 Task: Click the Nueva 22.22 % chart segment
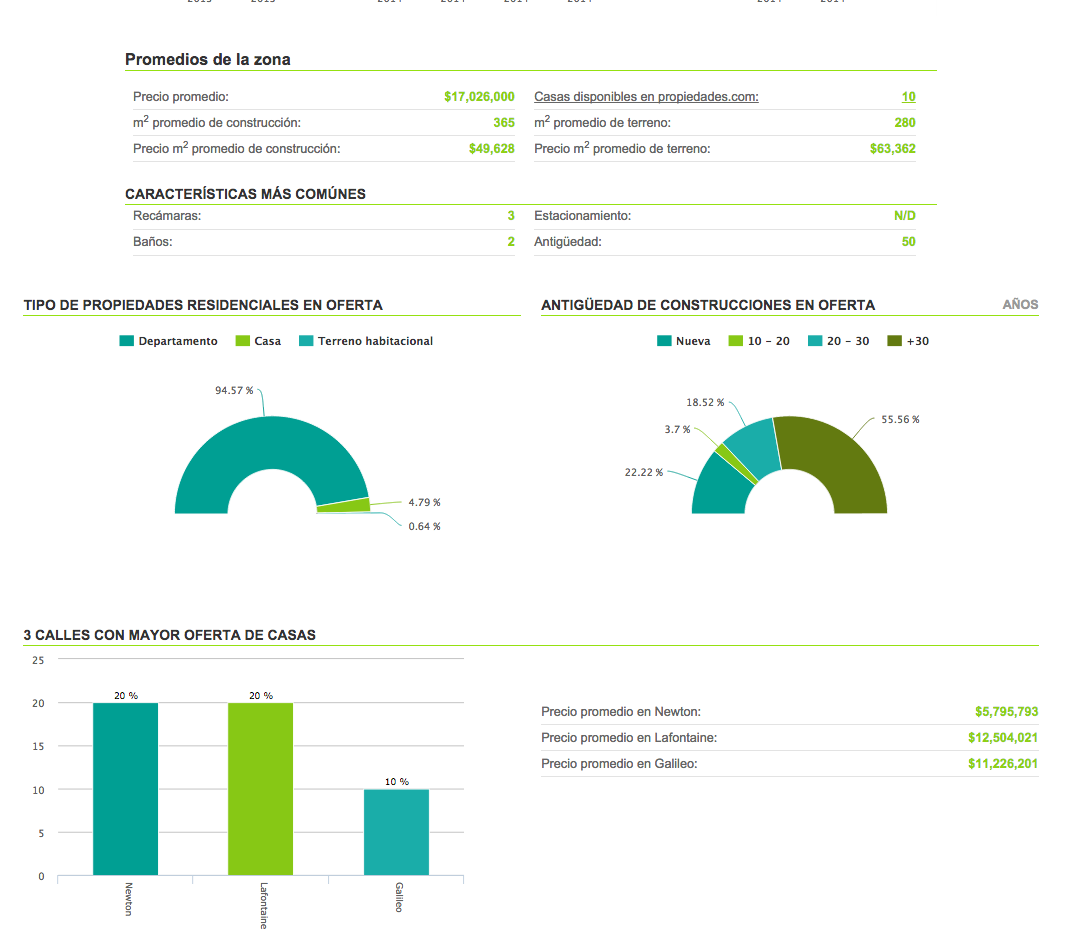pos(718,488)
